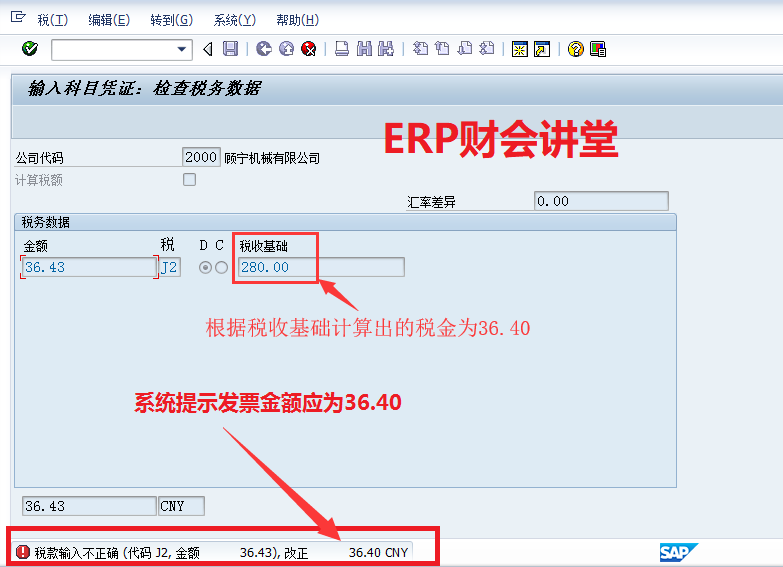
Task: Click the company name 顾宁机械有限公司
Action: pos(272,158)
